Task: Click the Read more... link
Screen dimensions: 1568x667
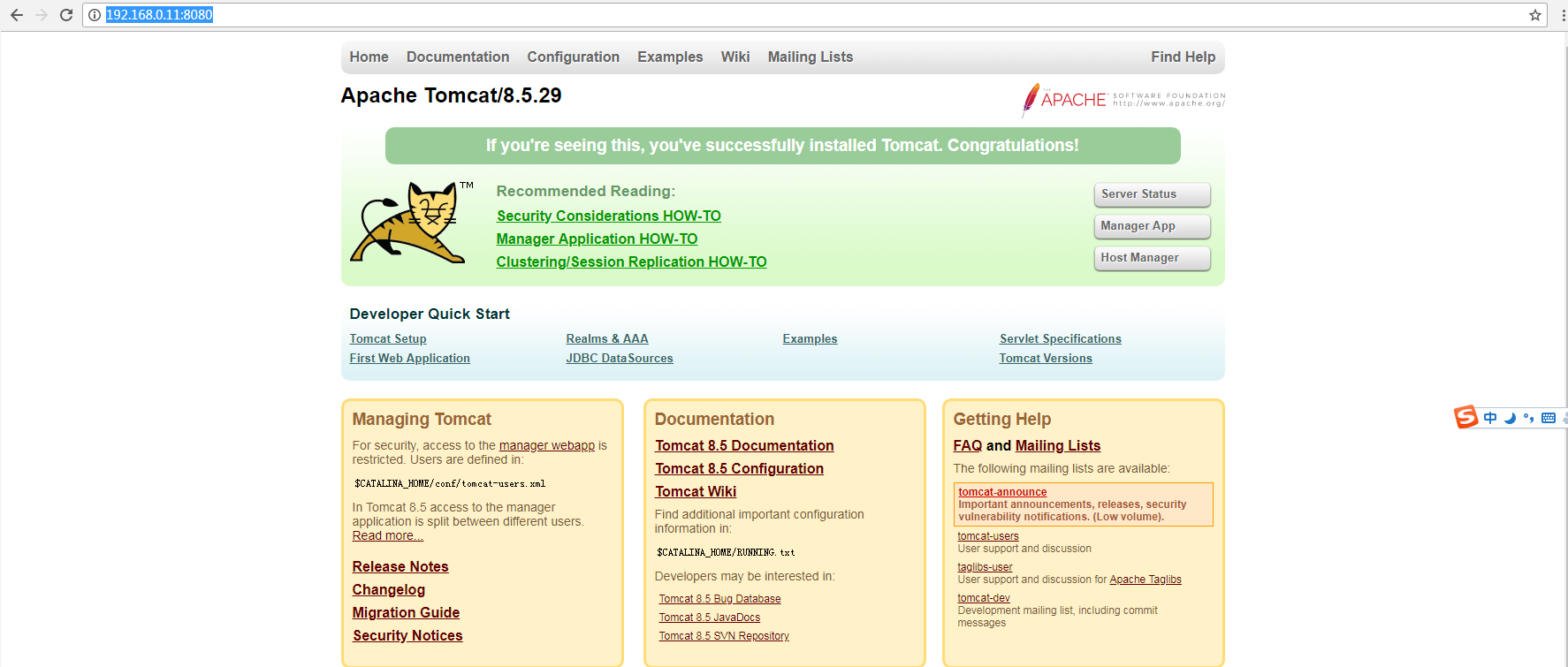Action: click(387, 536)
